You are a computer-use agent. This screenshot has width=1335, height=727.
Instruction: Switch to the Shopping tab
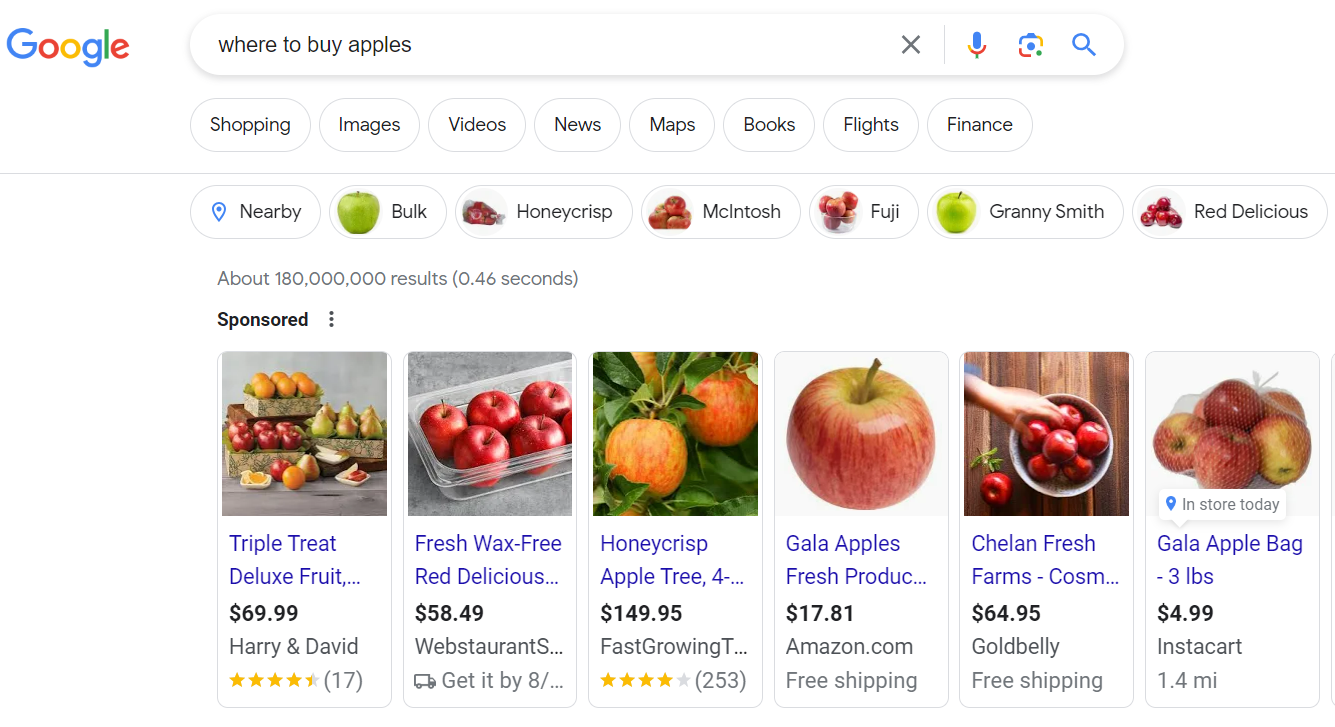250,124
